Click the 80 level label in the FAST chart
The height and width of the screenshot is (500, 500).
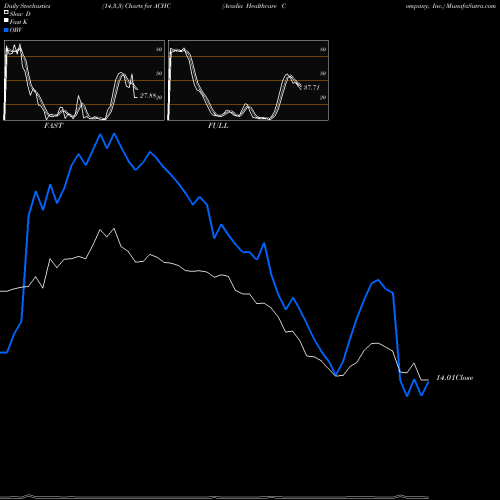(x=159, y=49)
